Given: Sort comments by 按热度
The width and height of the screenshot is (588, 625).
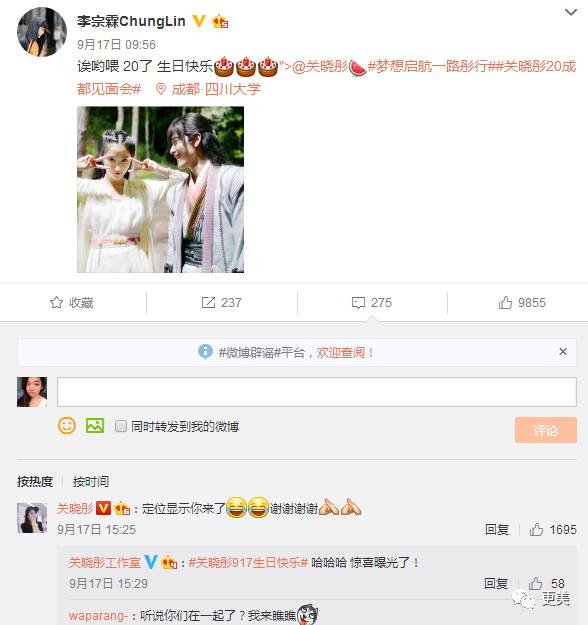Looking at the screenshot, I should (x=35, y=482).
